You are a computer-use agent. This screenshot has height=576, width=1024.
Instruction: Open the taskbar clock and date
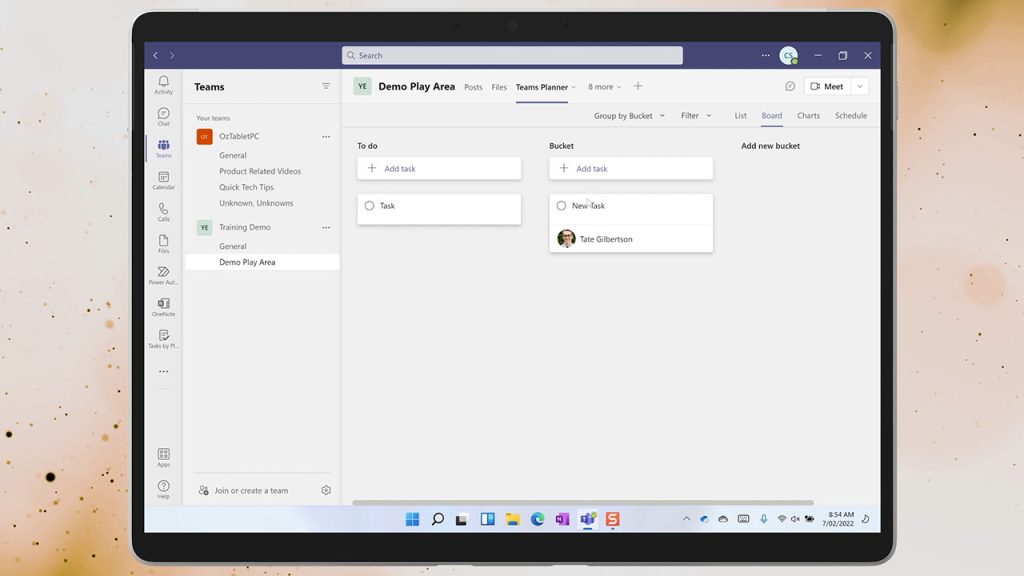pyautogui.click(x=838, y=519)
